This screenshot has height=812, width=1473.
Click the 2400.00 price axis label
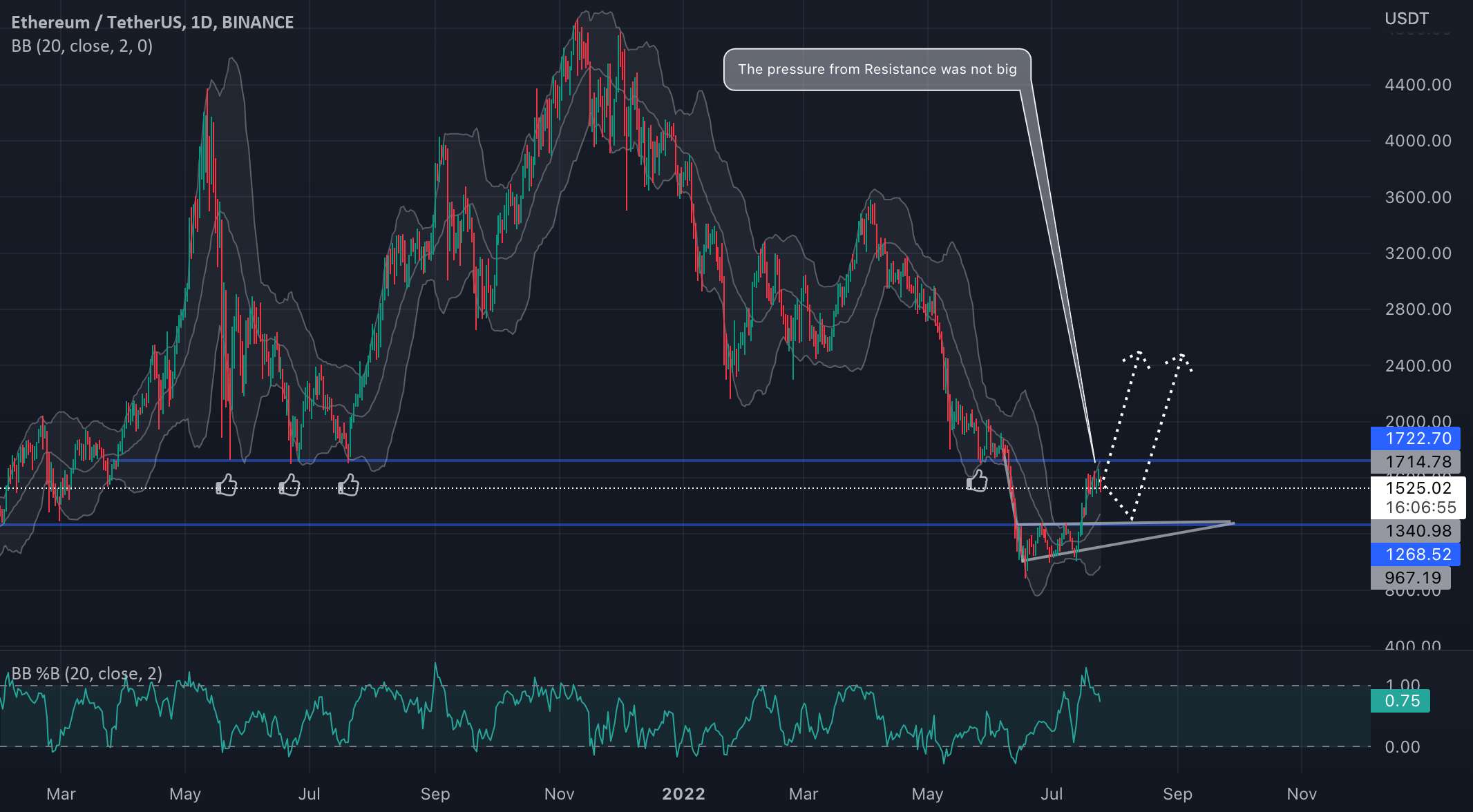click(1418, 366)
